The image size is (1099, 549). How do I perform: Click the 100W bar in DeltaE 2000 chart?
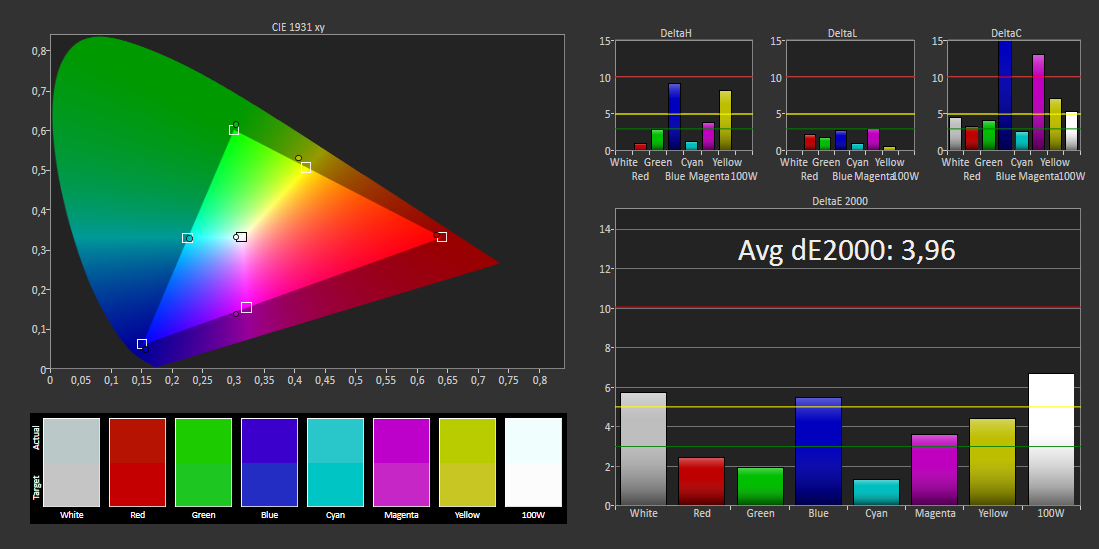(1051, 440)
